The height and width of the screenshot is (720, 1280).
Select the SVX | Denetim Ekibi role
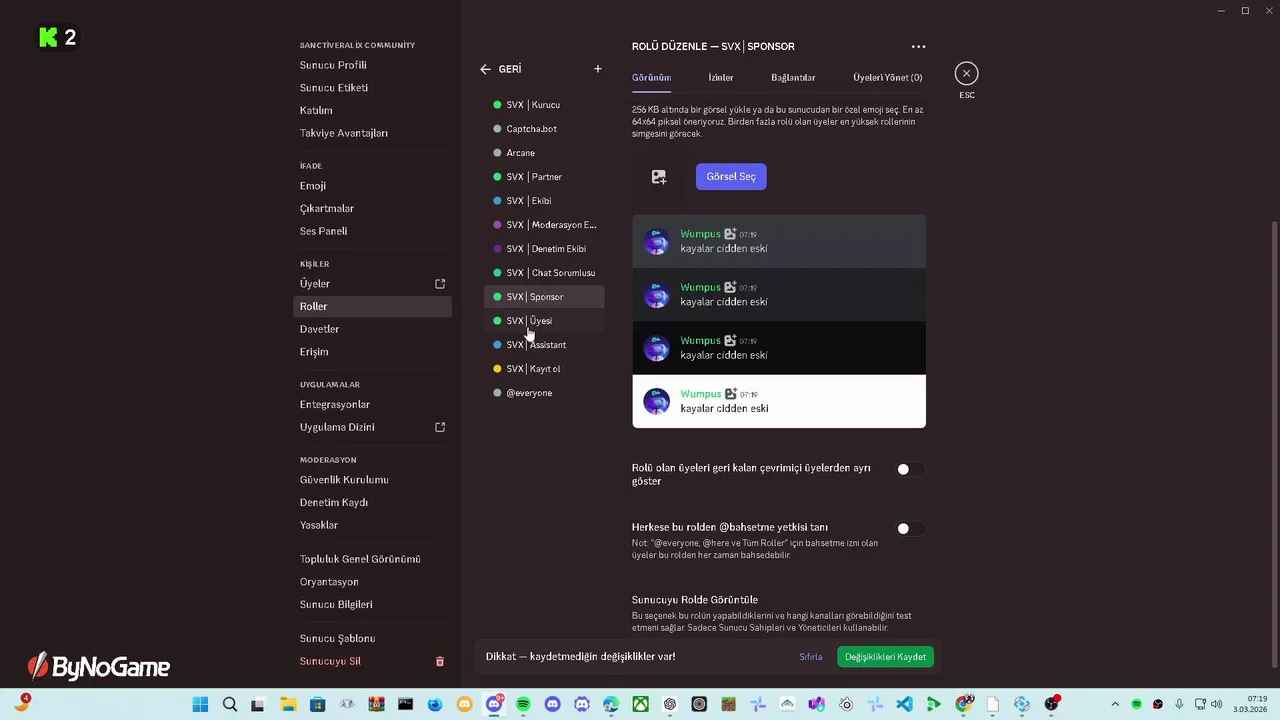coord(544,249)
